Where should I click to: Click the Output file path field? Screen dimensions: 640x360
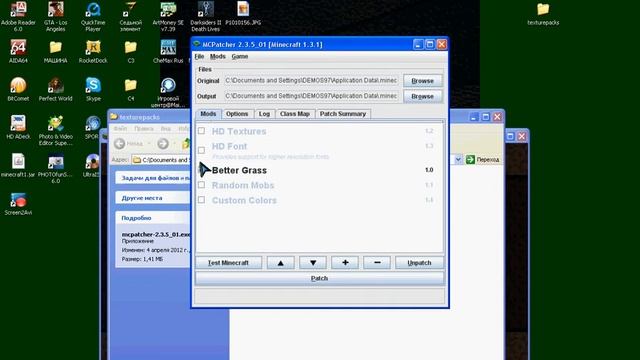click(x=311, y=96)
